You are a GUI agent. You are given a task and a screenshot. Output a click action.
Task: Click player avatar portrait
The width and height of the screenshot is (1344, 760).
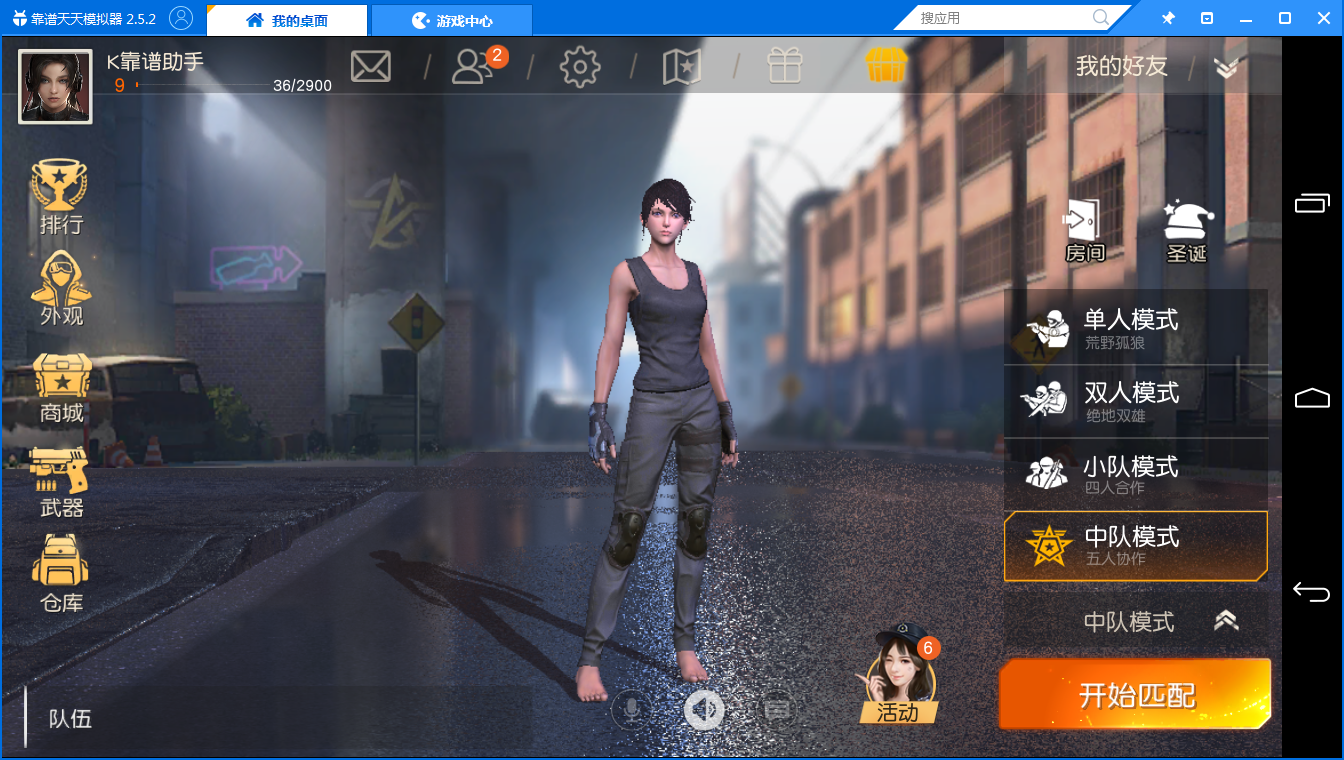tap(55, 87)
